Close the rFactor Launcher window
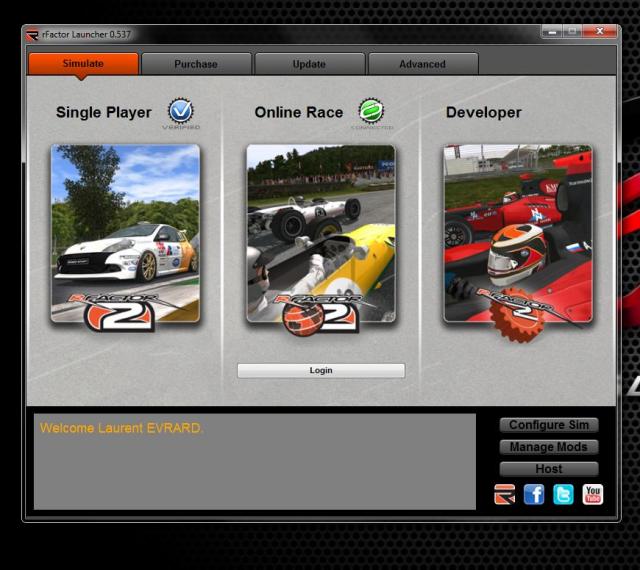The height and width of the screenshot is (570, 640). 600,31
